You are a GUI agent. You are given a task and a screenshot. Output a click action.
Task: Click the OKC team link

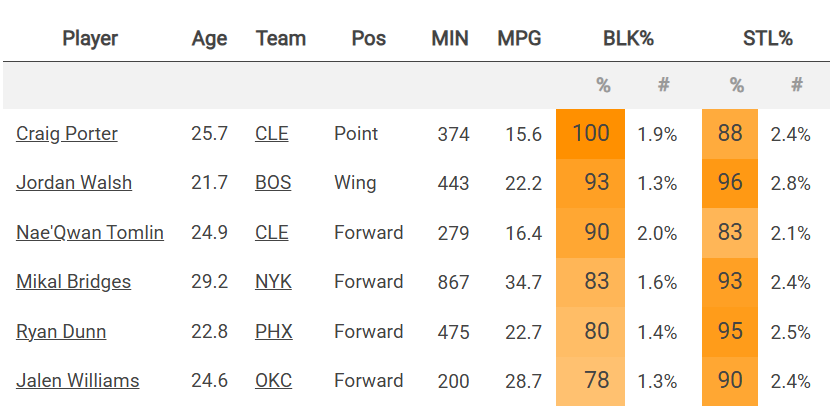click(x=273, y=381)
